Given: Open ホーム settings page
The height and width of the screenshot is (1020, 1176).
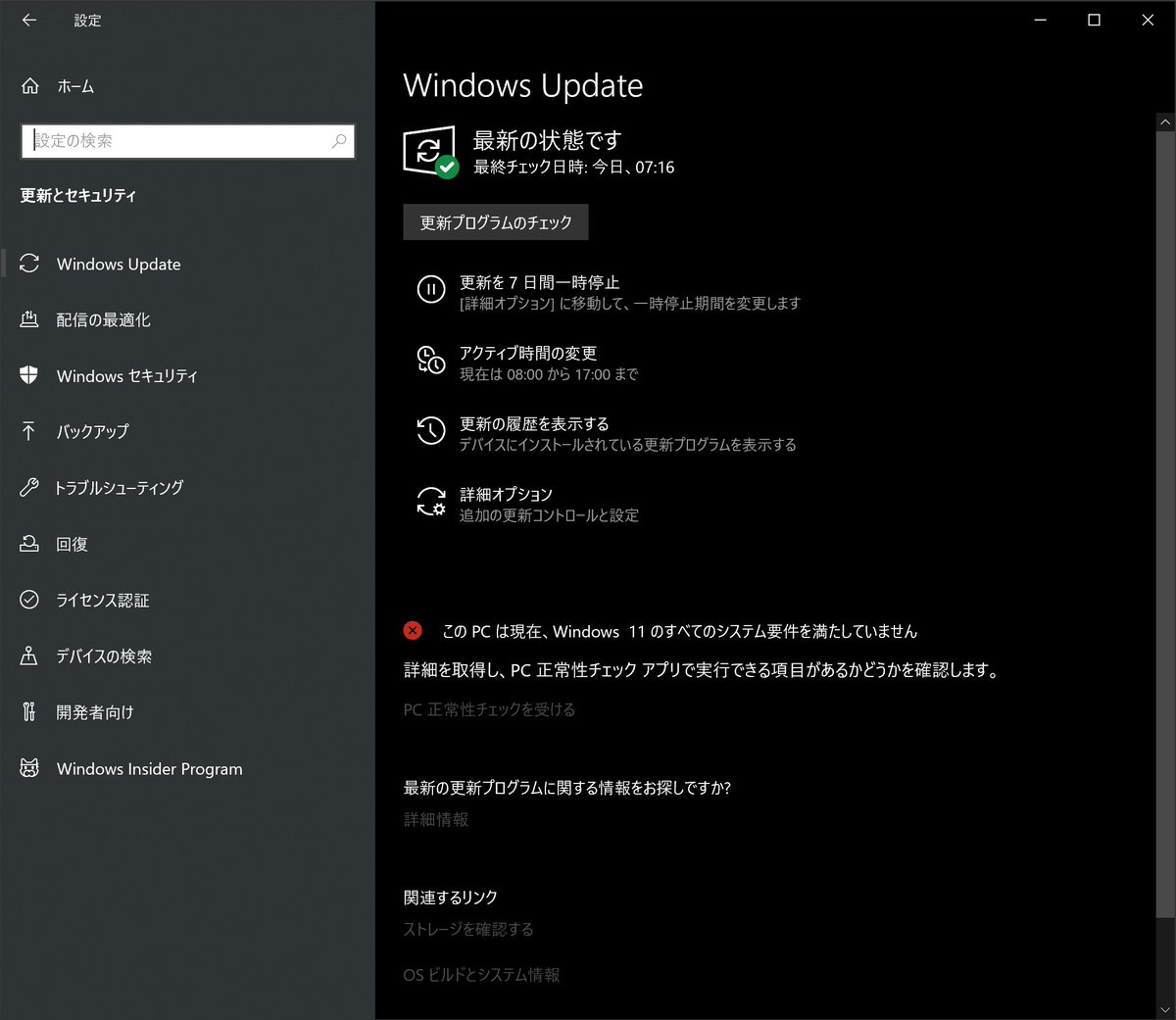Looking at the screenshot, I should pyautogui.click(x=75, y=86).
